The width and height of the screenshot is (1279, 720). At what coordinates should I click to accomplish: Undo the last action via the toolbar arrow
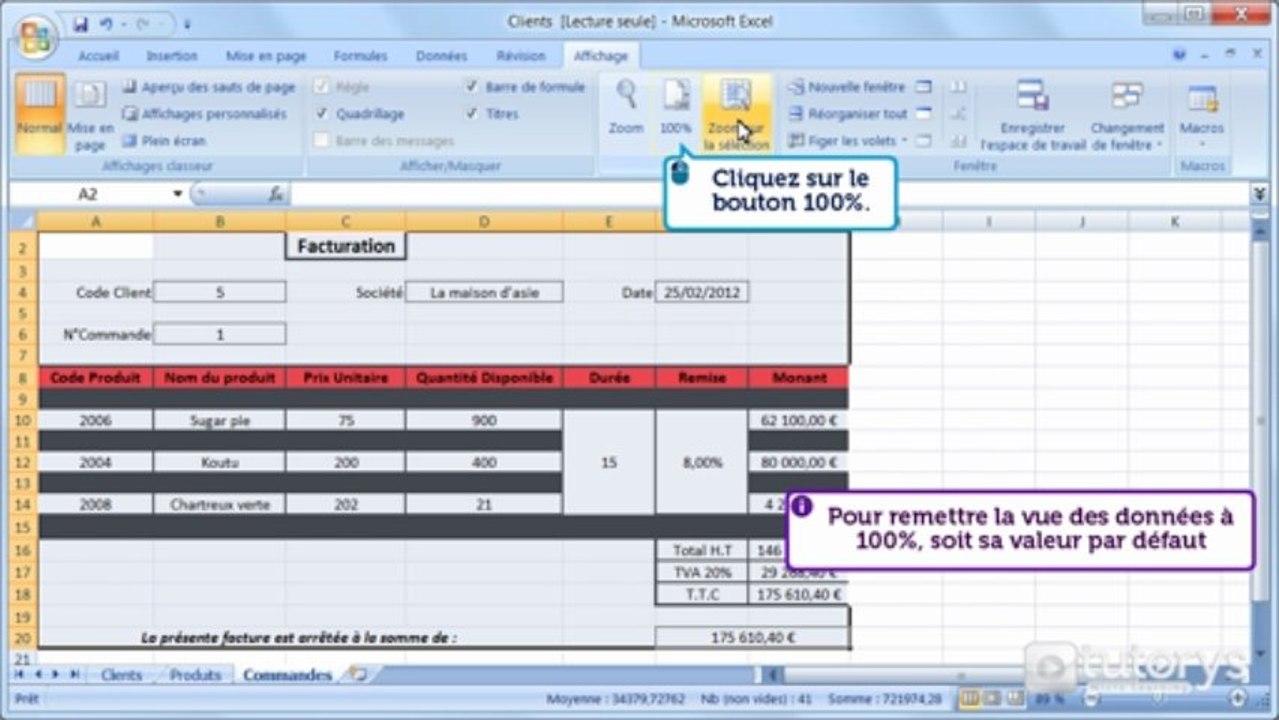(x=107, y=22)
